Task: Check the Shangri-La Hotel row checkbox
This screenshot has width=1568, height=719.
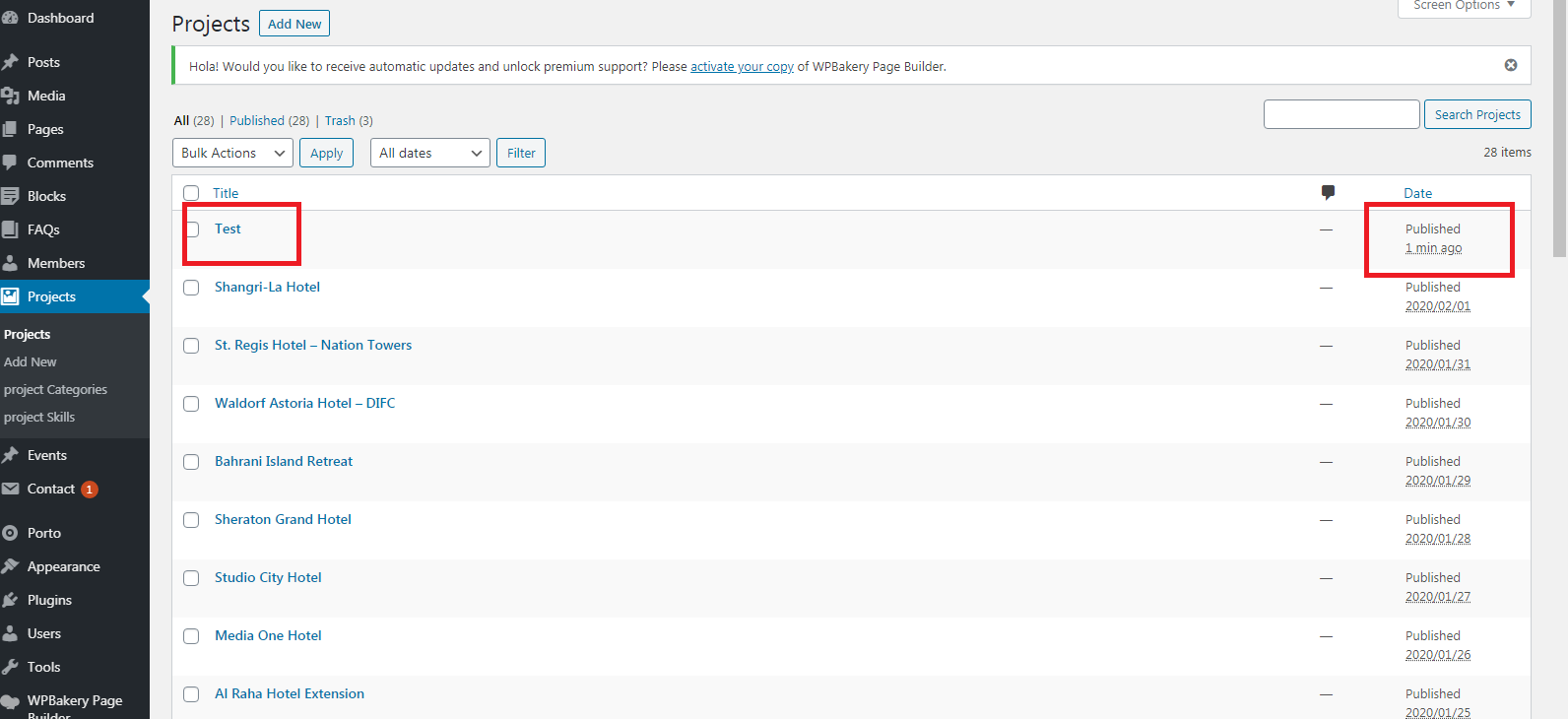Action: click(x=191, y=288)
